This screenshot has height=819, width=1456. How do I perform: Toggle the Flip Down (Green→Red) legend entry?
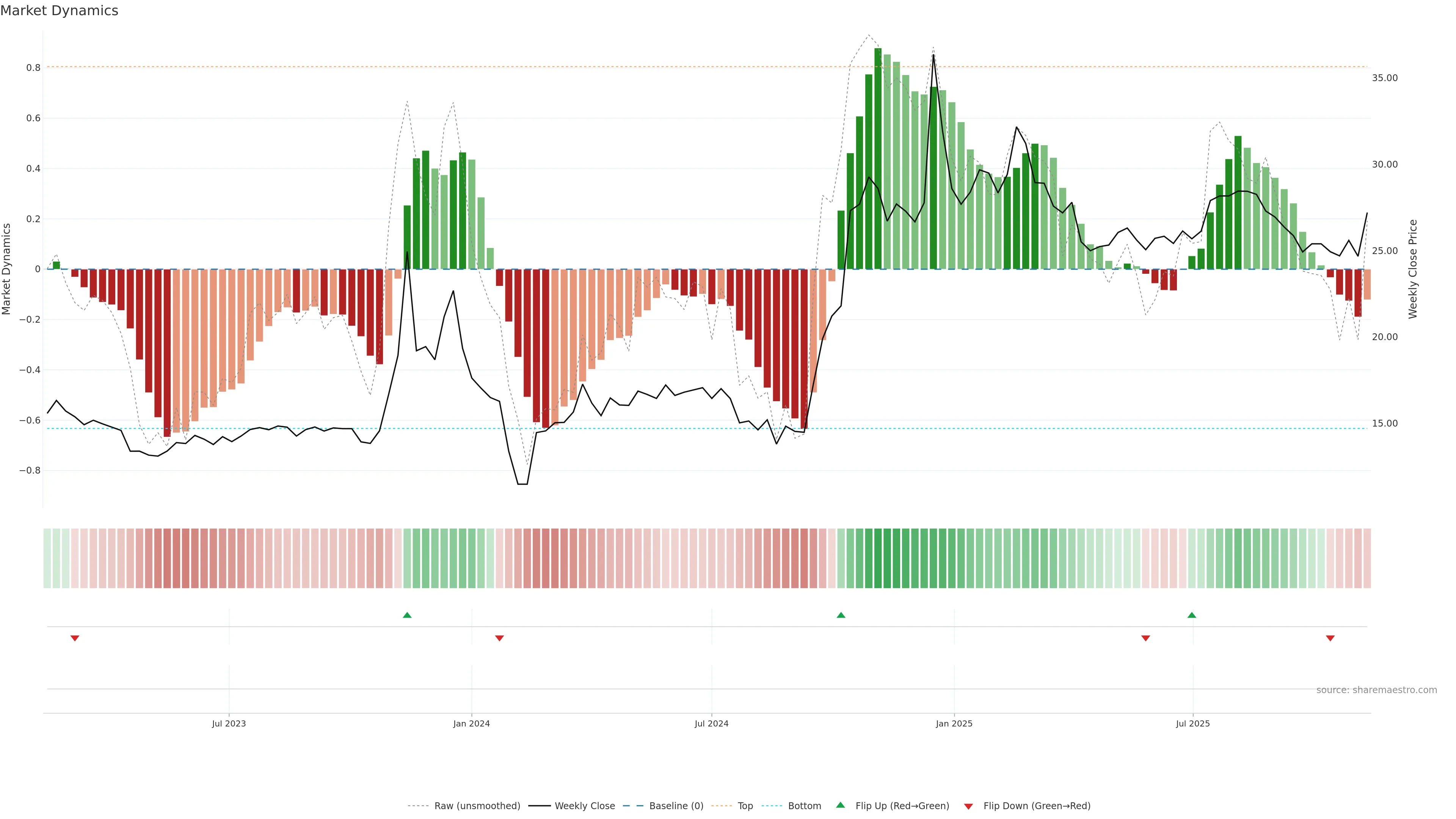1037,806
